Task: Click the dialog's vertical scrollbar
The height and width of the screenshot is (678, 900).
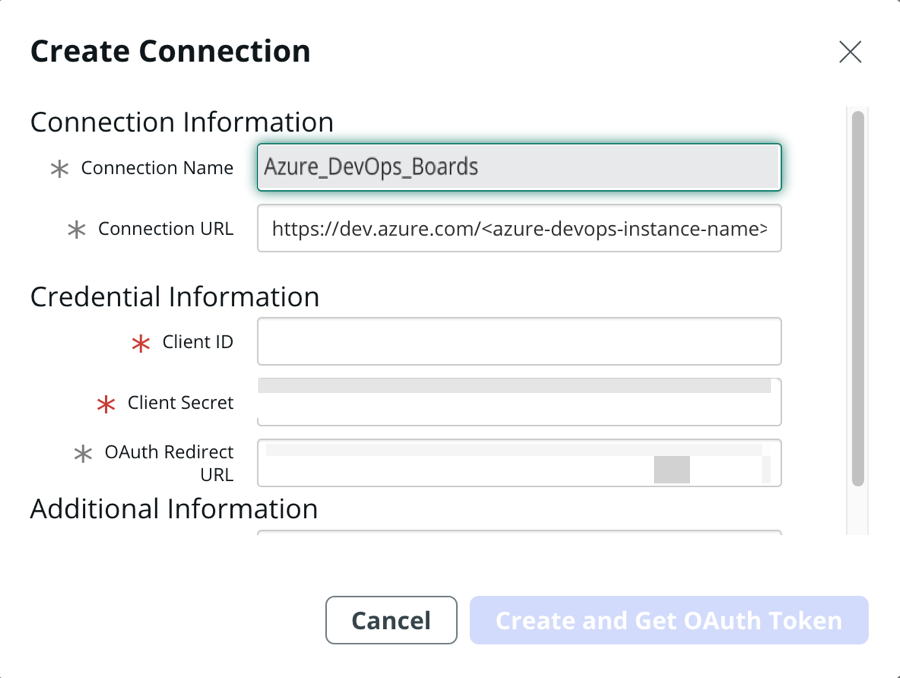Action: pos(858,299)
